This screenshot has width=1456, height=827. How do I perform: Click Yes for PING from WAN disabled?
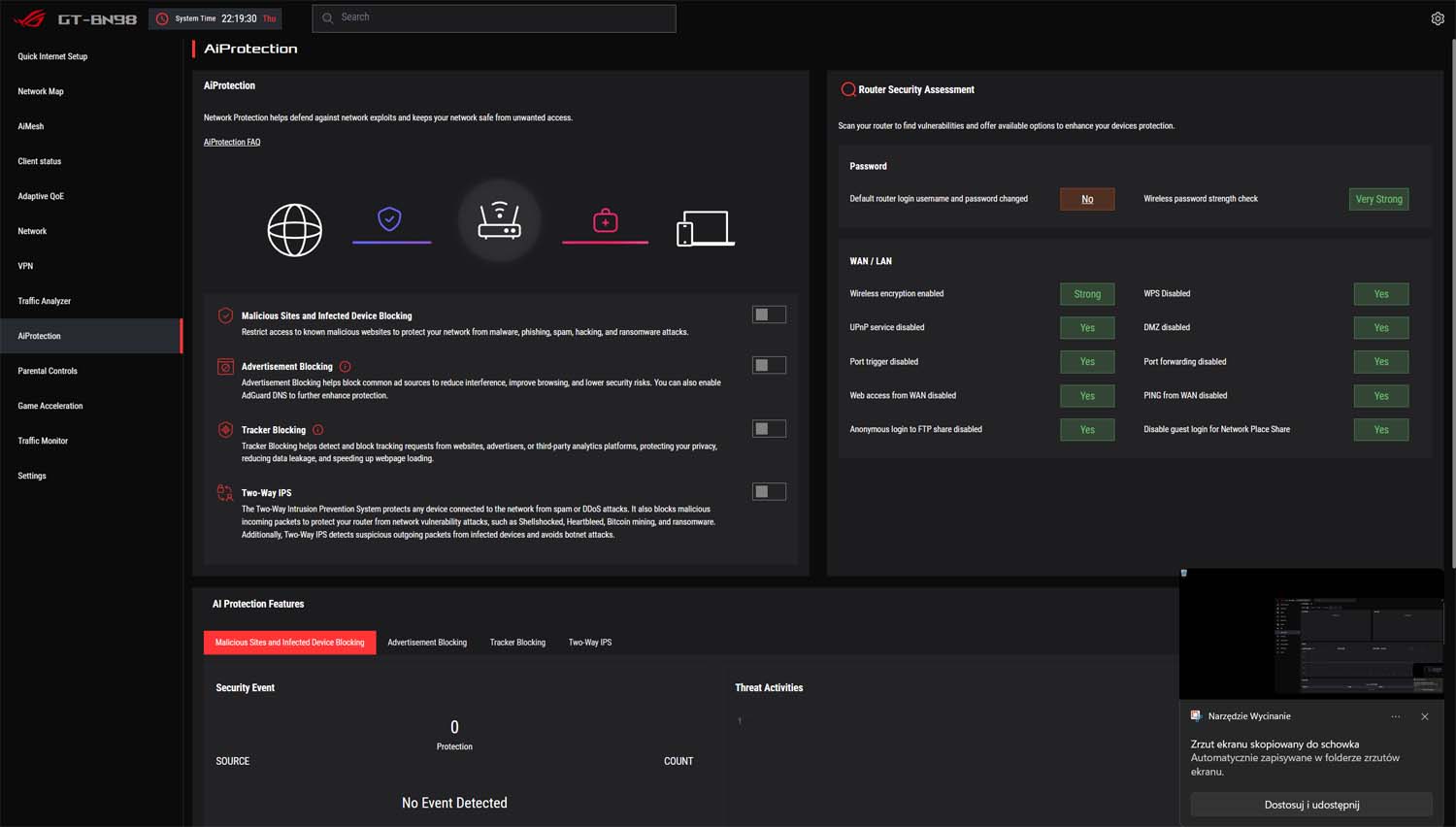point(1381,396)
